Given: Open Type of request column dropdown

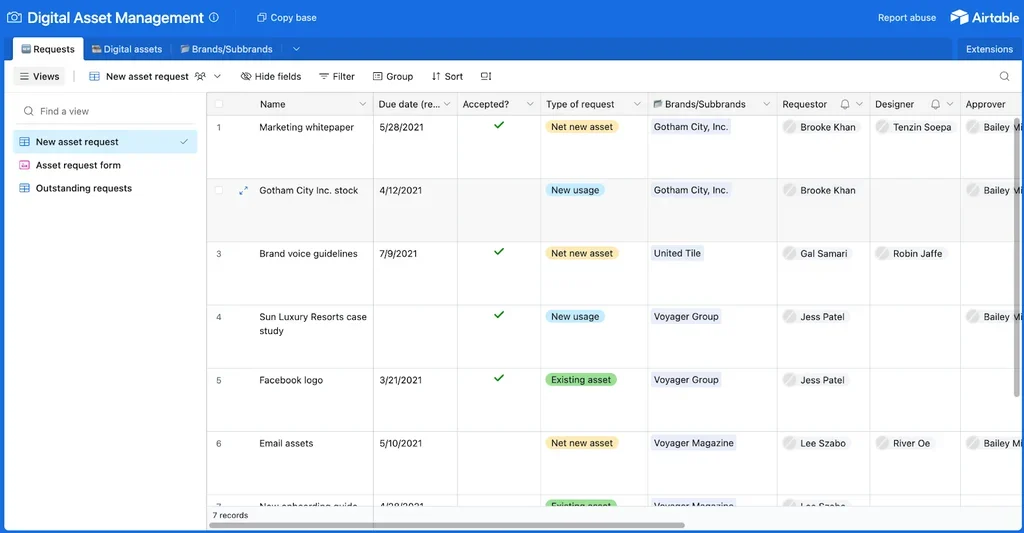Looking at the screenshot, I should click(x=637, y=105).
